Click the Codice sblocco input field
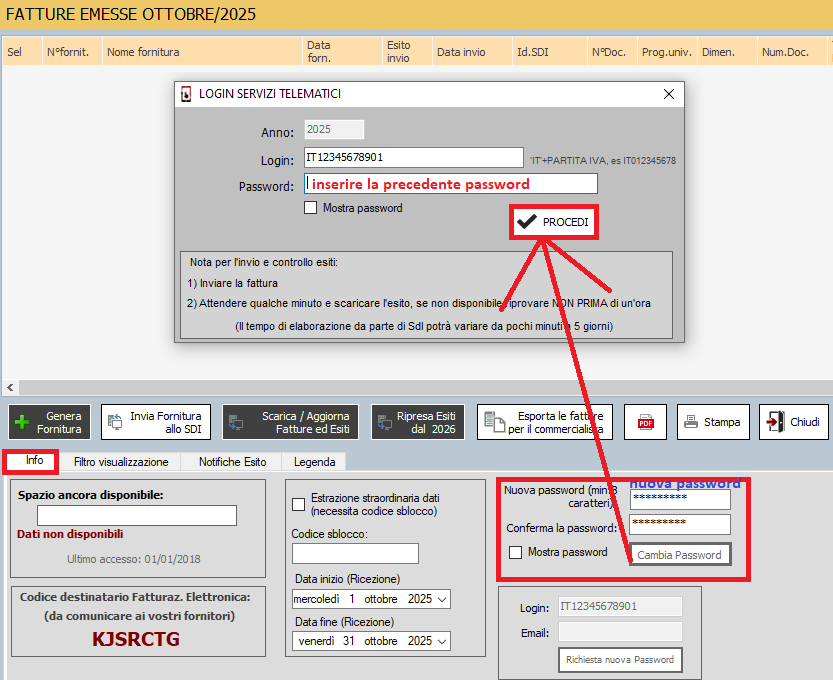 pos(355,554)
